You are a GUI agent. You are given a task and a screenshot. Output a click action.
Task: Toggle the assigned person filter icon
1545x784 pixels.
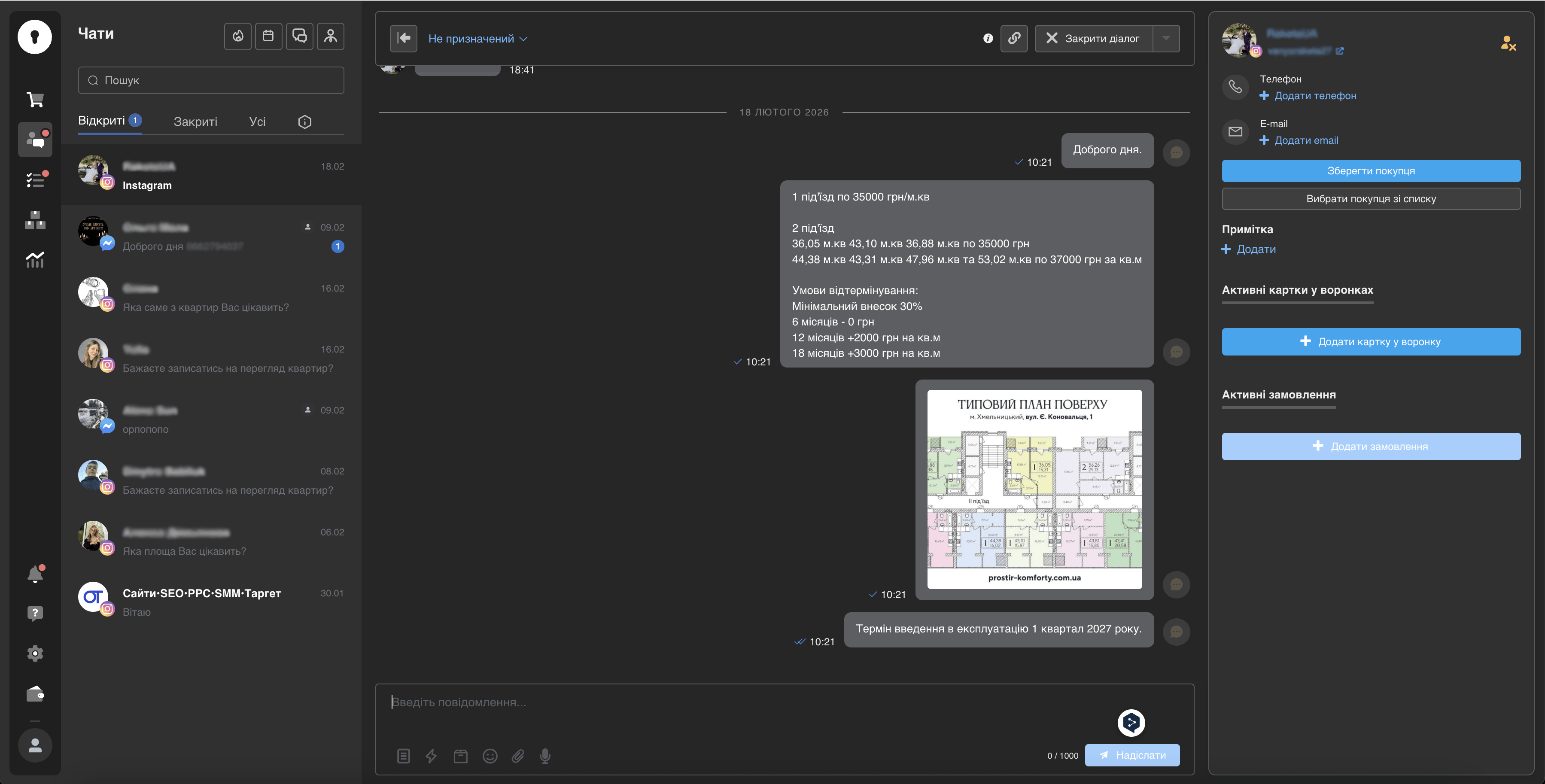click(331, 36)
